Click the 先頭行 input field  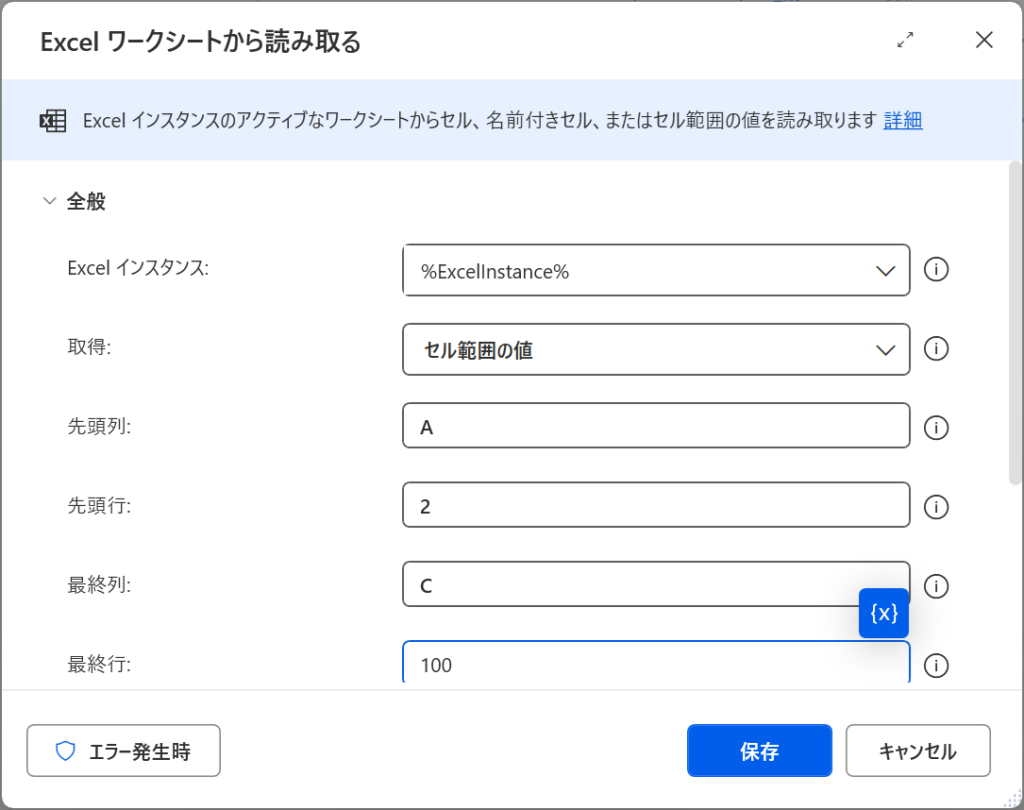[656, 505]
